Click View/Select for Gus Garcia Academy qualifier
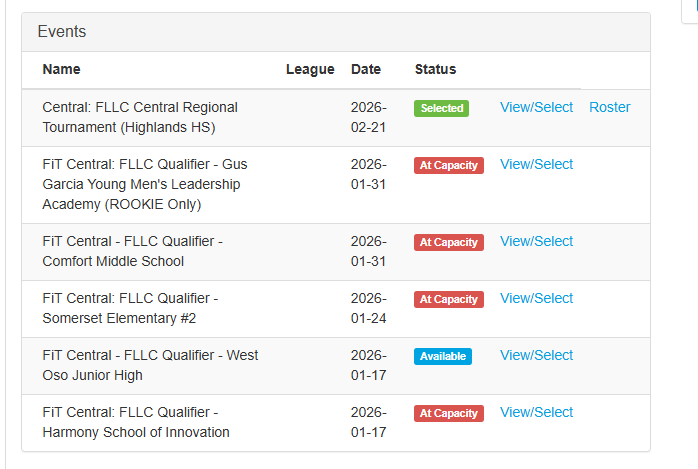Screen dimensions: 698x469 coord(536,164)
